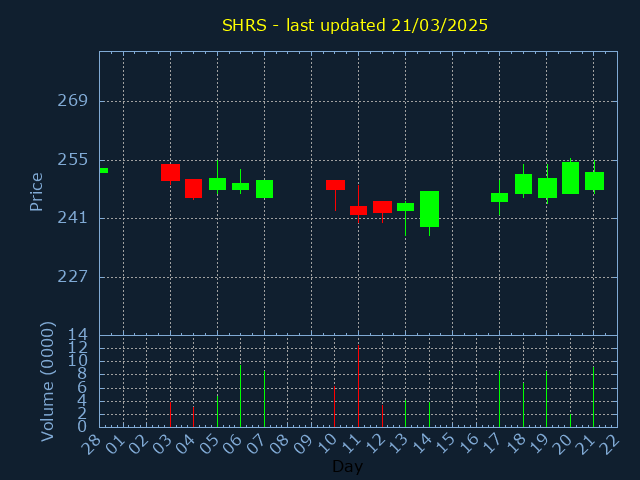The width and height of the screenshot is (640, 480).
Task: Click the chart title SHRS last updated 21/03/2025
Action: tap(355, 25)
